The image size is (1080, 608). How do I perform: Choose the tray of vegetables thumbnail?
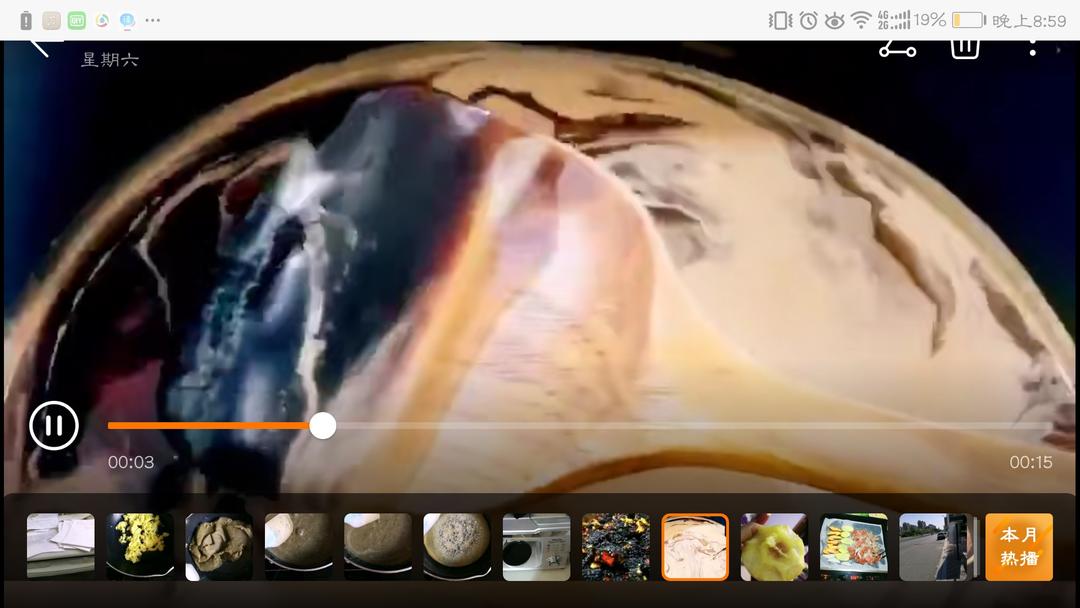(x=853, y=547)
